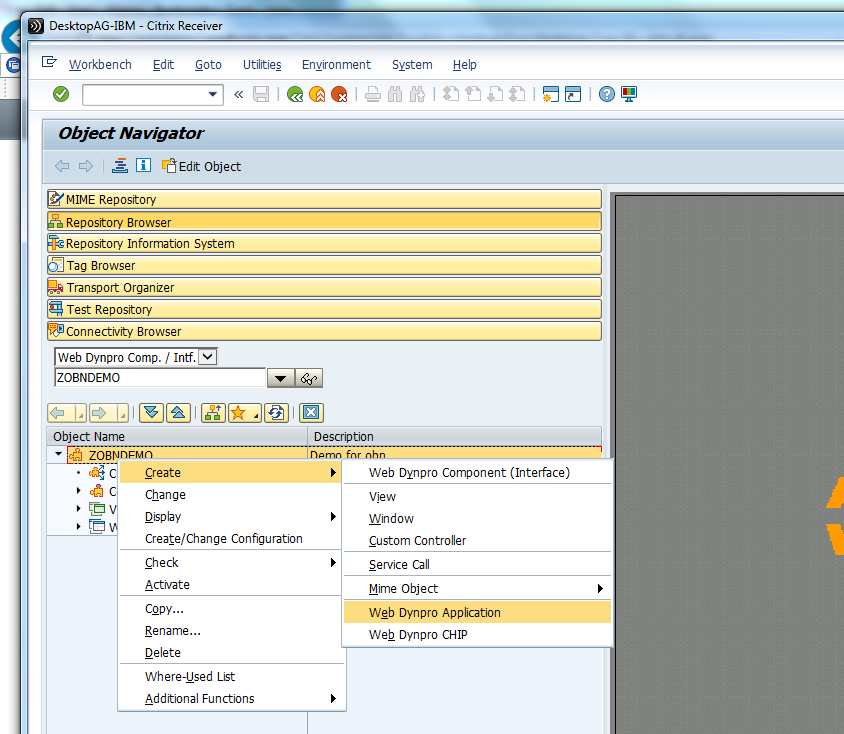The image size is (844, 734).
Task: Open the Connectivity Browser bar
Action: (x=325, y=331)
